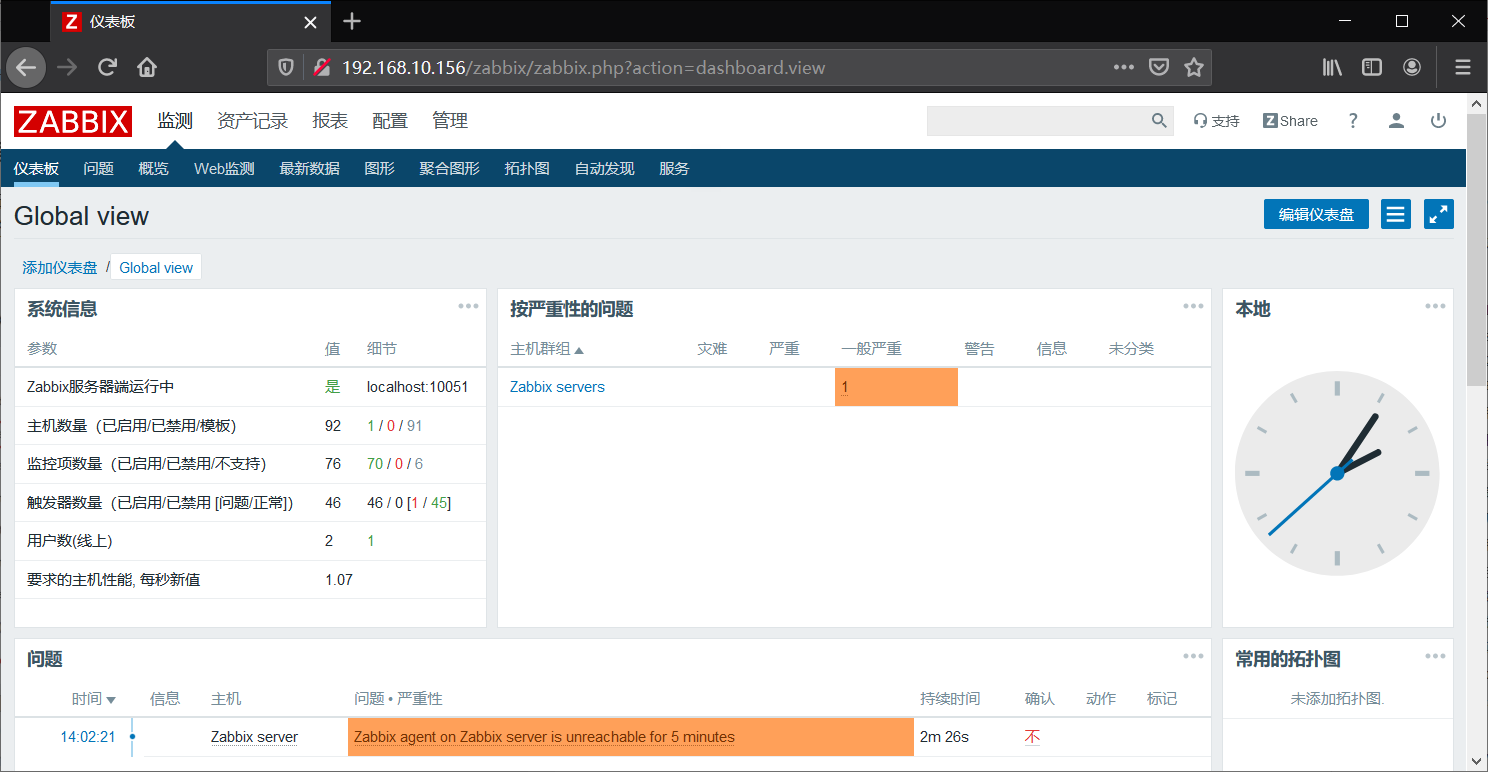
Task: Click the analog clock widget face
Action: pyautogui.click(x=1337, y=473)
